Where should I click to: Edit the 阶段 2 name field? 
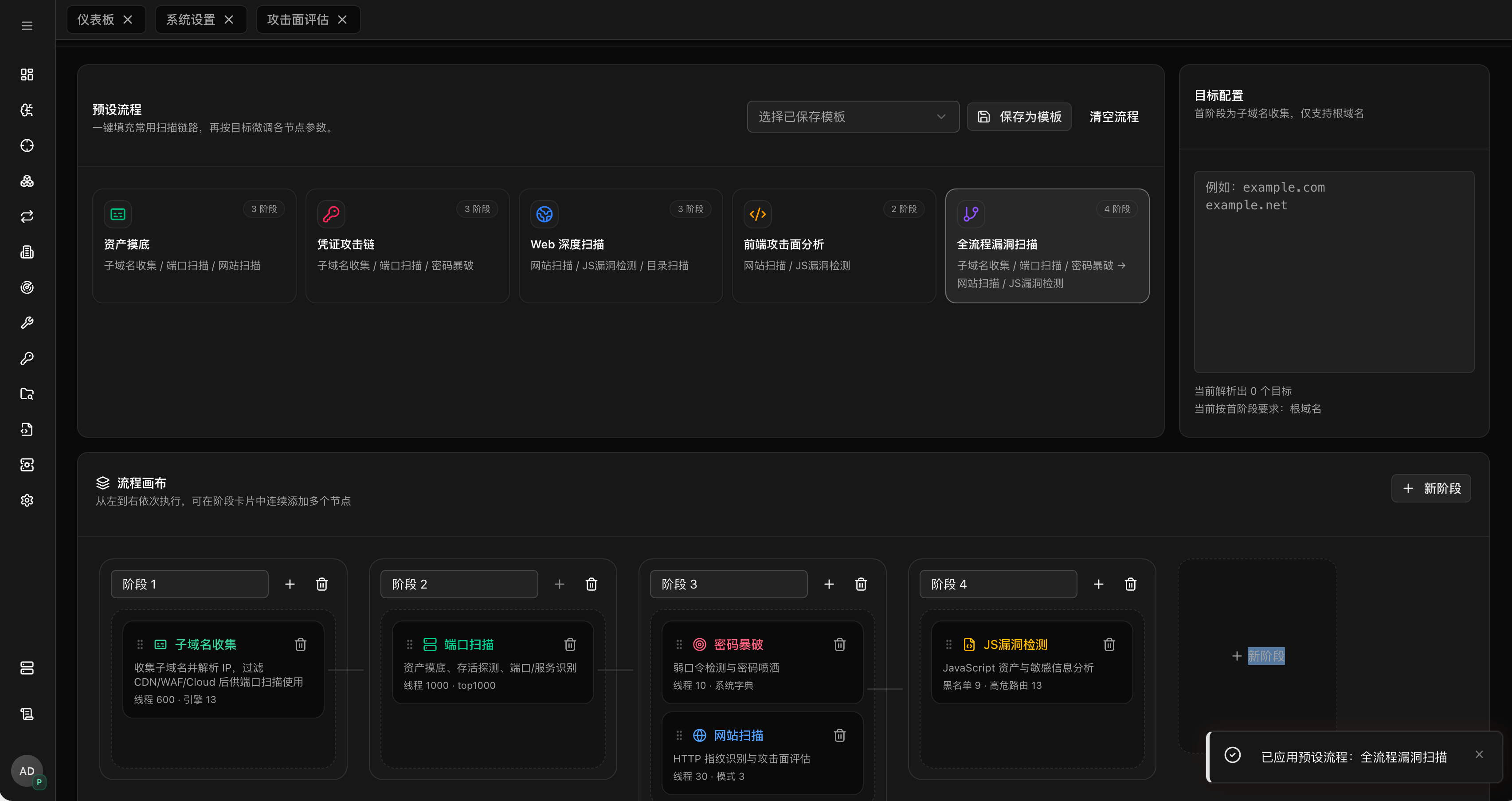[459, 584]
